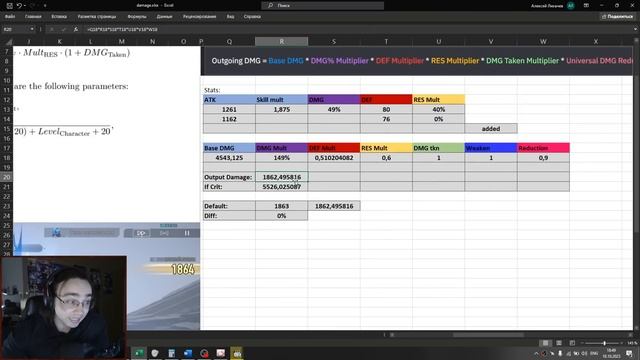Click the zoom percentage in the status bar

[632, 343]
